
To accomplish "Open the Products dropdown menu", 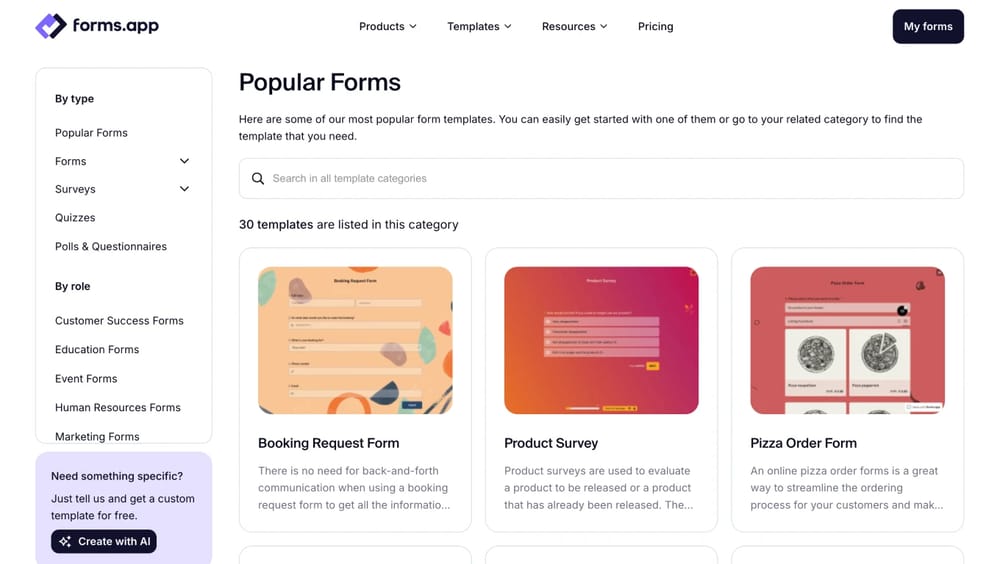I will tap(388, 26).
